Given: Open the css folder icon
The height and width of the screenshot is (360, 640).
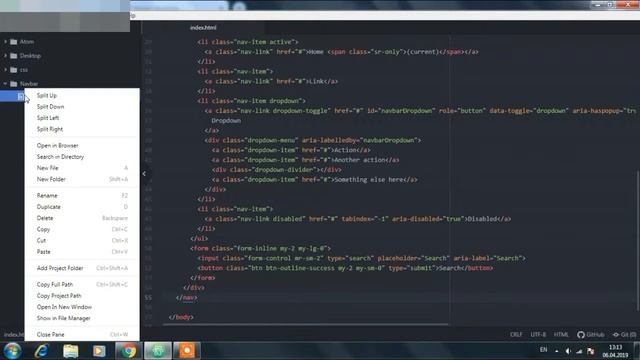Looking at the screenshot, I should click(x=13, y=70).
